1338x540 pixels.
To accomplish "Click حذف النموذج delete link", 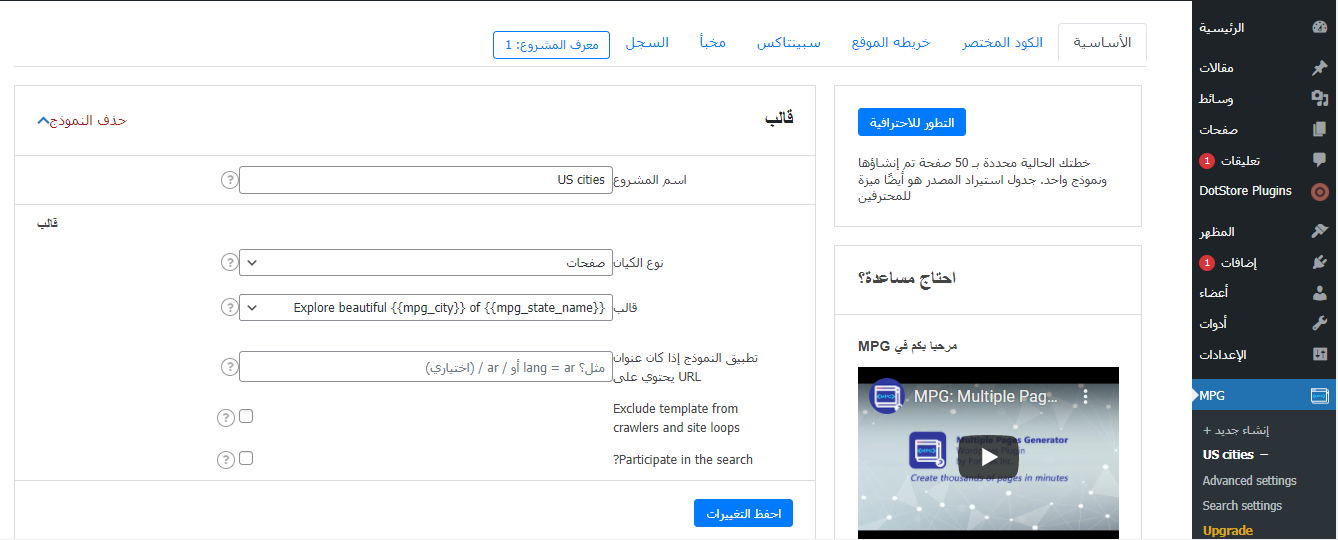I will tap(89, 120).
